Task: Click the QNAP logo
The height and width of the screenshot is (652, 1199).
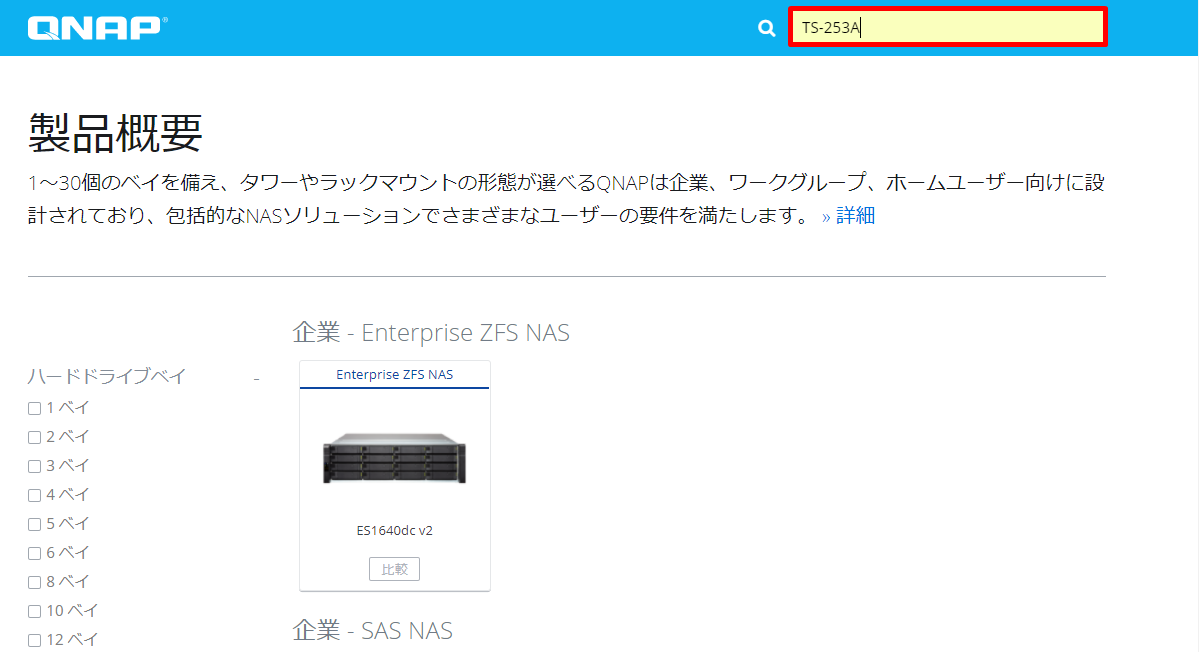Action: coord(97,28)
